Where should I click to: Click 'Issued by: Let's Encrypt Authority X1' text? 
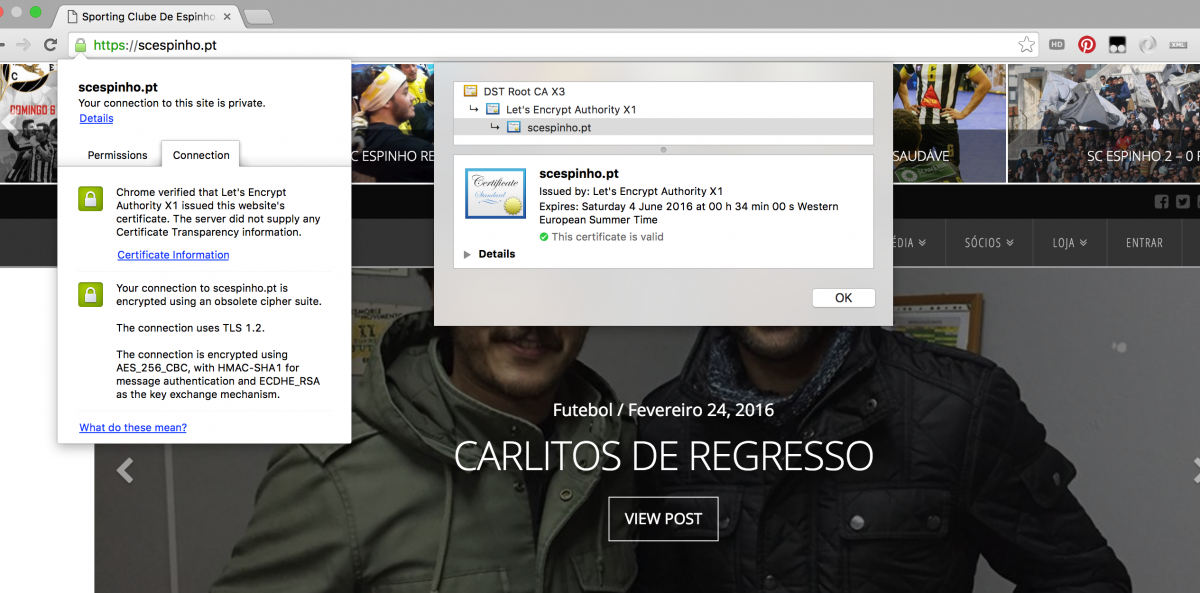point(631,191)
